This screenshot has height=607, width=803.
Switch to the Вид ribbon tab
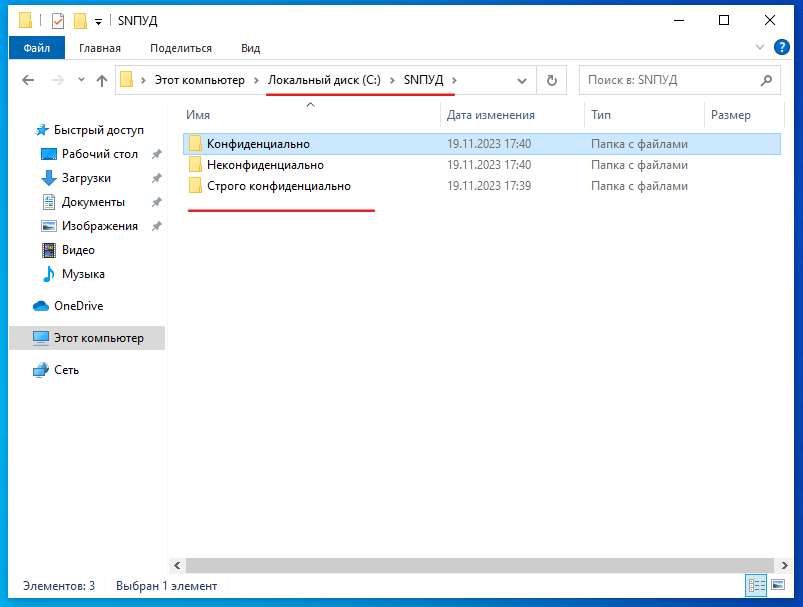coord(250,48)
